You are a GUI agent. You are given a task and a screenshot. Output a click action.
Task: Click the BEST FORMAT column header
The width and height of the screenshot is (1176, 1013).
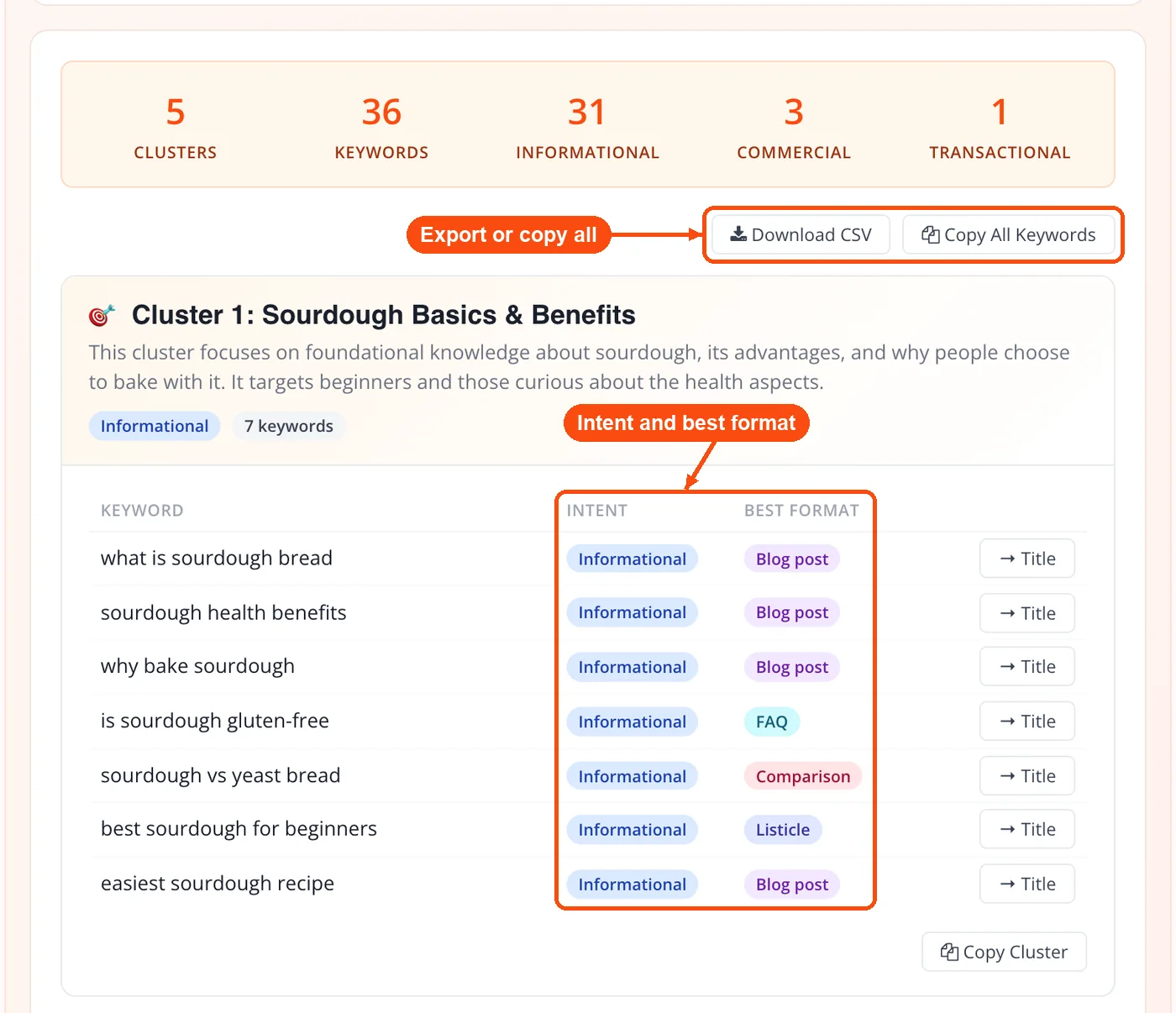[801, 511]
